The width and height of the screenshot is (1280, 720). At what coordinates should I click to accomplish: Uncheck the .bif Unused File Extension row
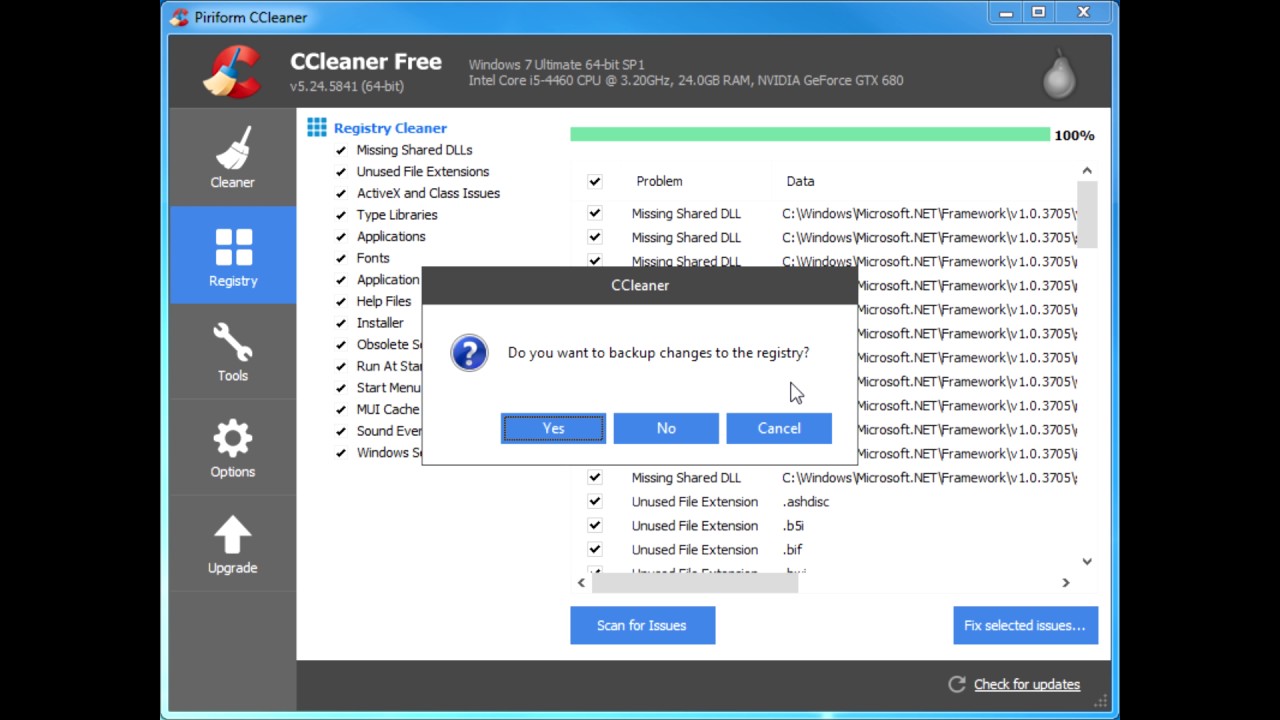tap(595, 549)
